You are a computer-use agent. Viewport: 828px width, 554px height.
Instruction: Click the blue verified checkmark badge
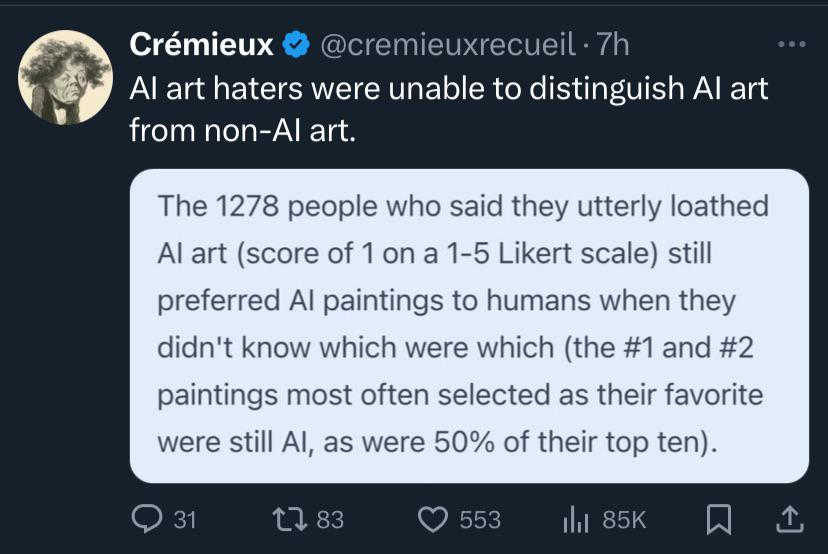click(296, 44)
